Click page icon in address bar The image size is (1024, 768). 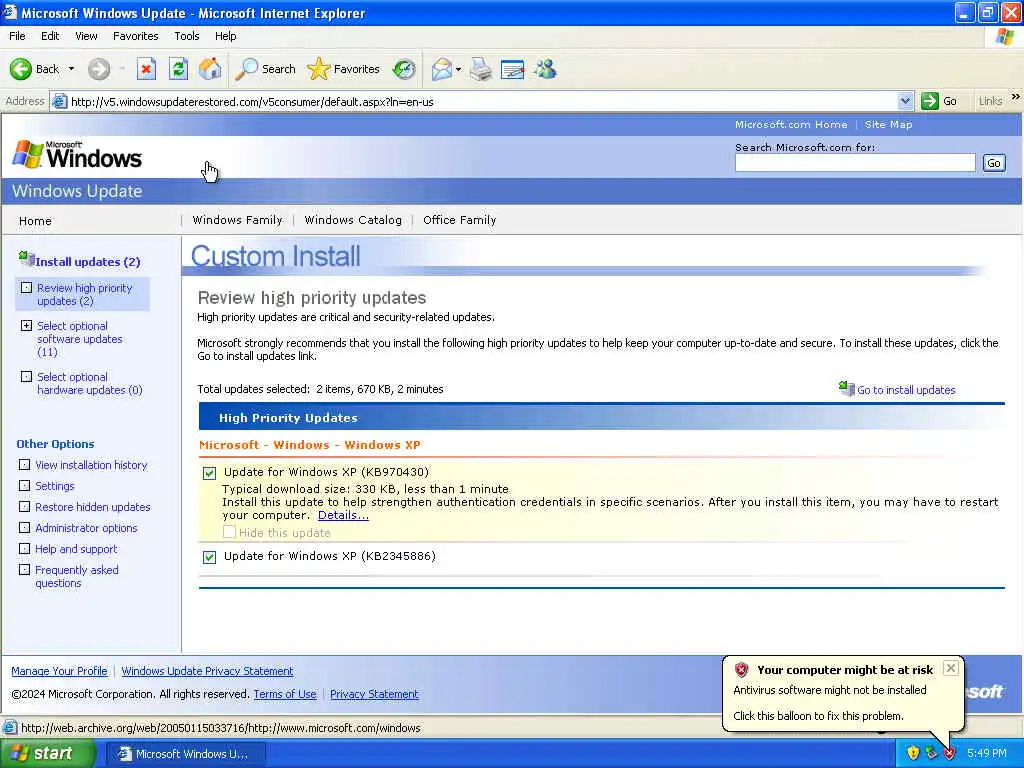pos(59,101)
